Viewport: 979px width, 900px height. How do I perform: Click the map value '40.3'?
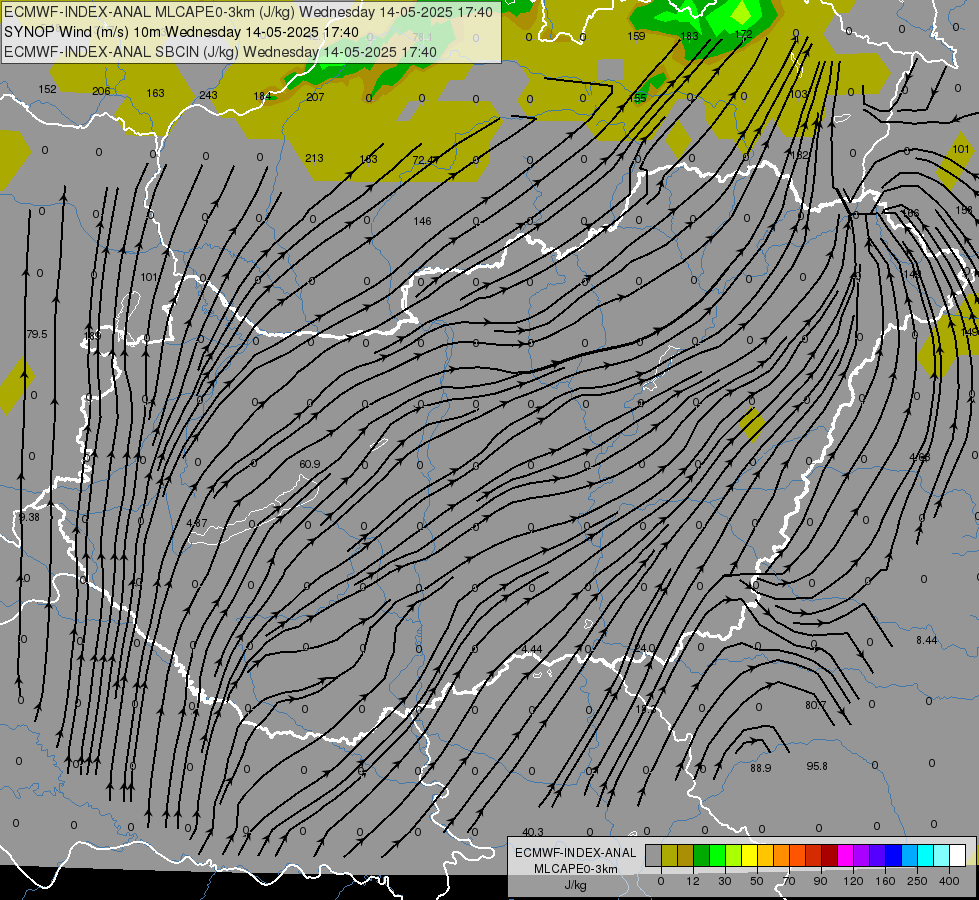[533, 832]
